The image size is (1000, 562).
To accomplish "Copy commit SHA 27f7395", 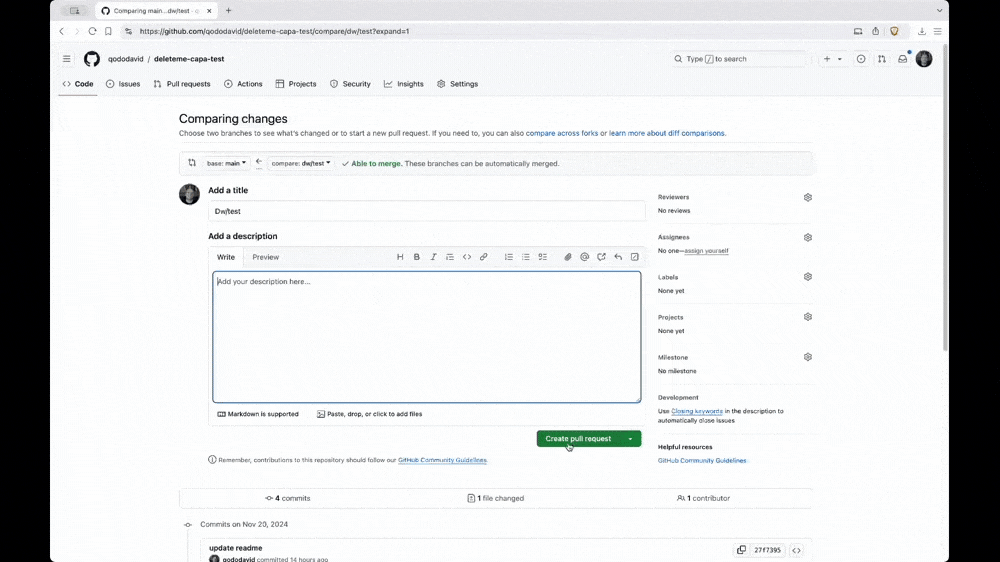I will 741,550.
